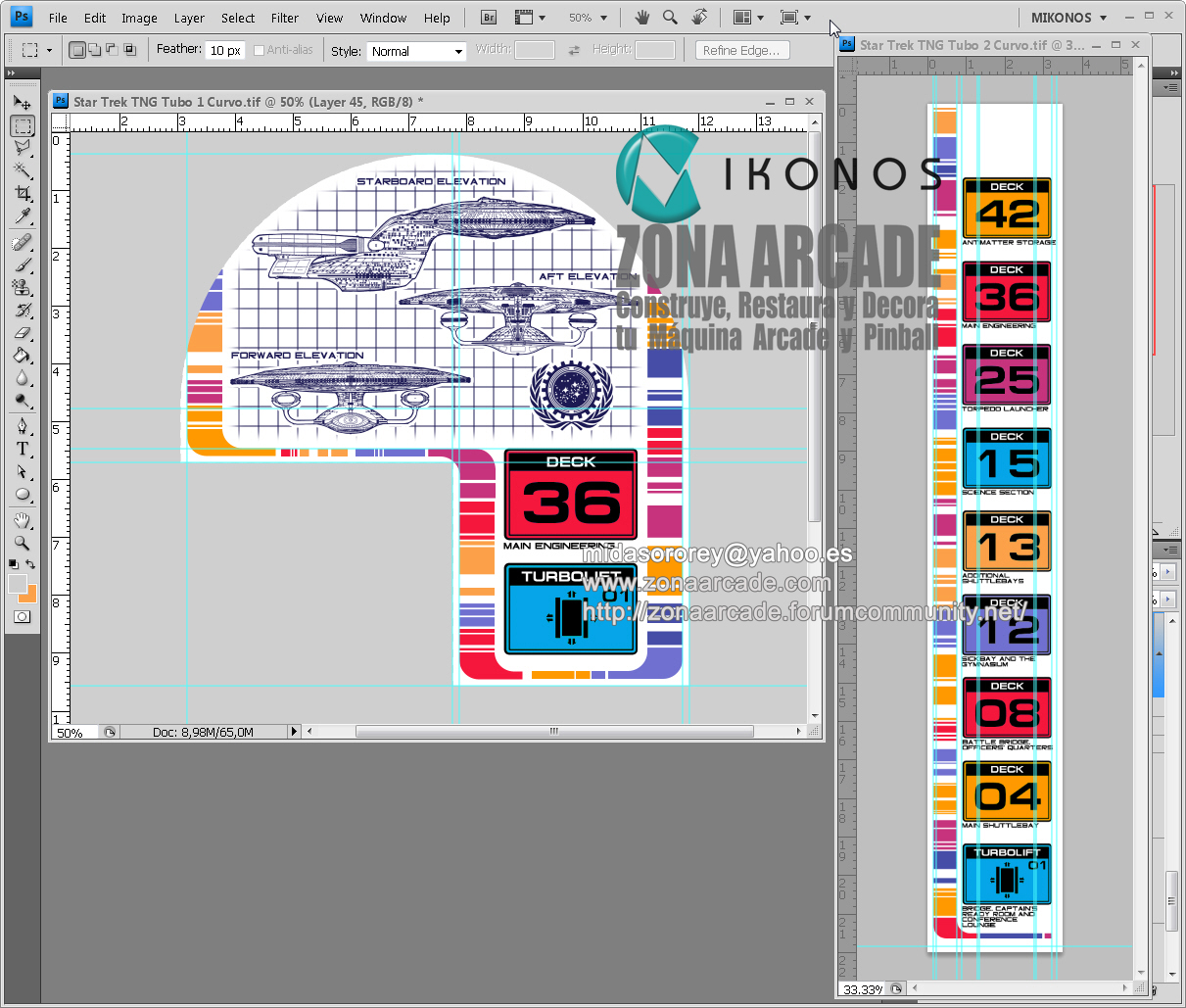Select the Pen tool
Viewport: 1186px width, 1008px height.
pyautogui.click(x=22, y=426)
